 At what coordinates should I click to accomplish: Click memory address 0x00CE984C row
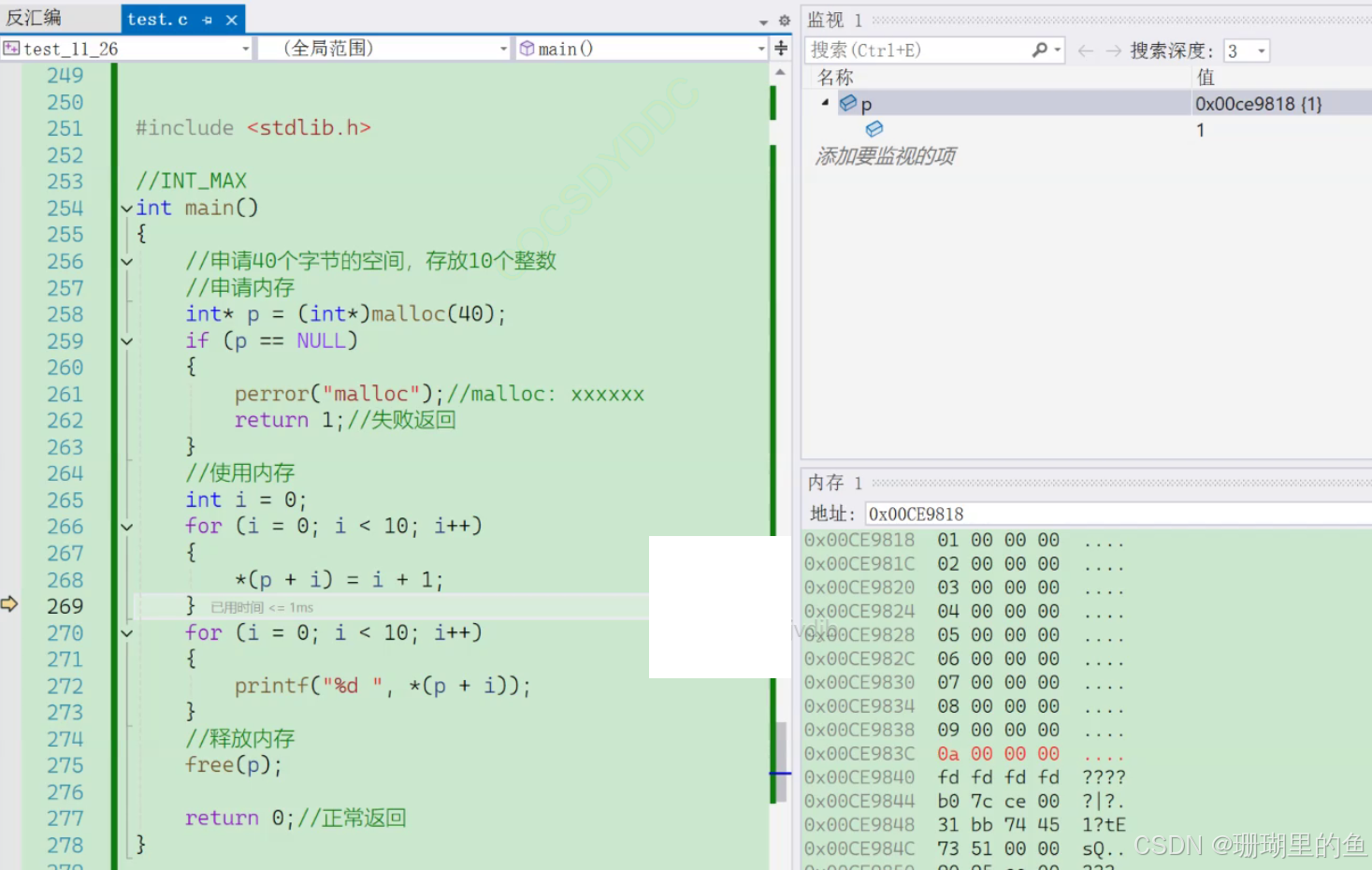point(963,849)
